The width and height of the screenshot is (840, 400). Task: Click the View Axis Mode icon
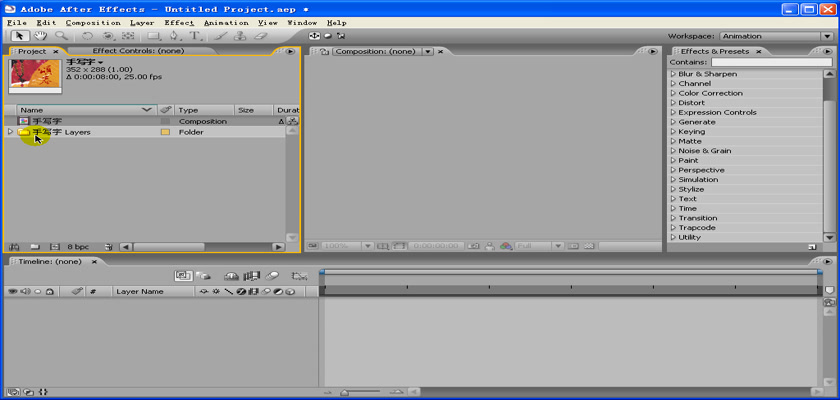[341, 36]
